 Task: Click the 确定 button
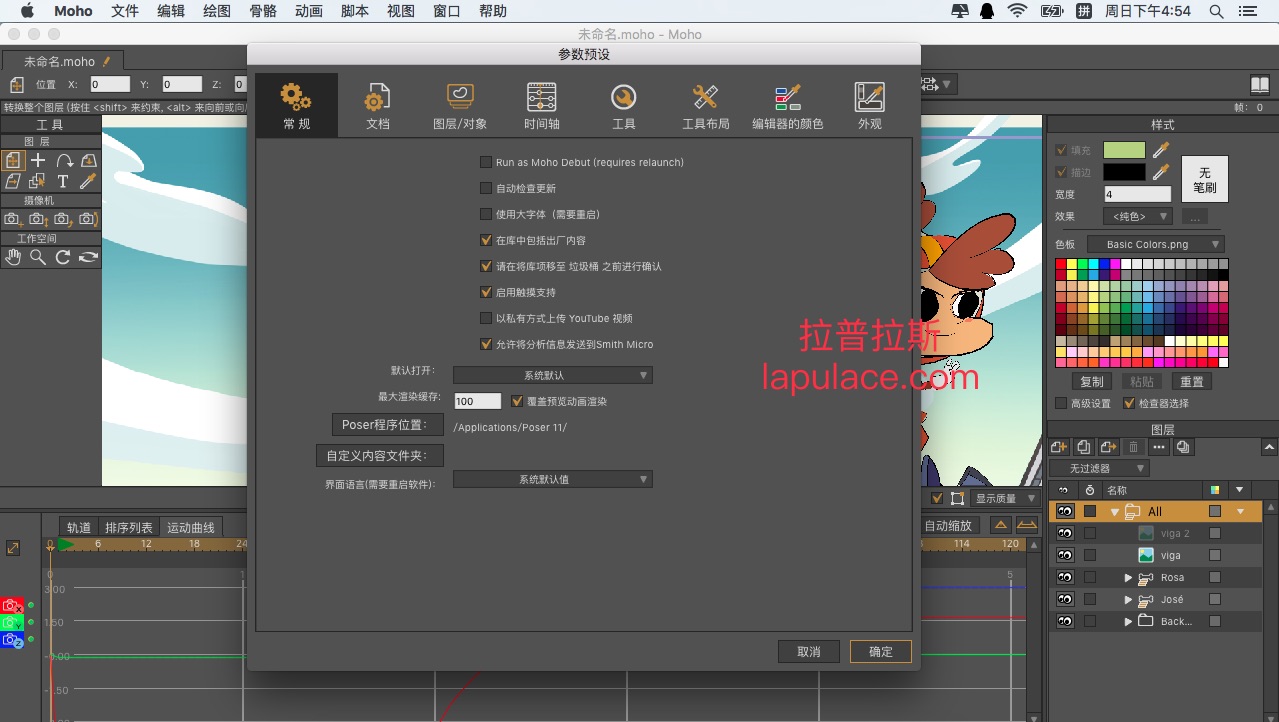click(x=881, y=651)
